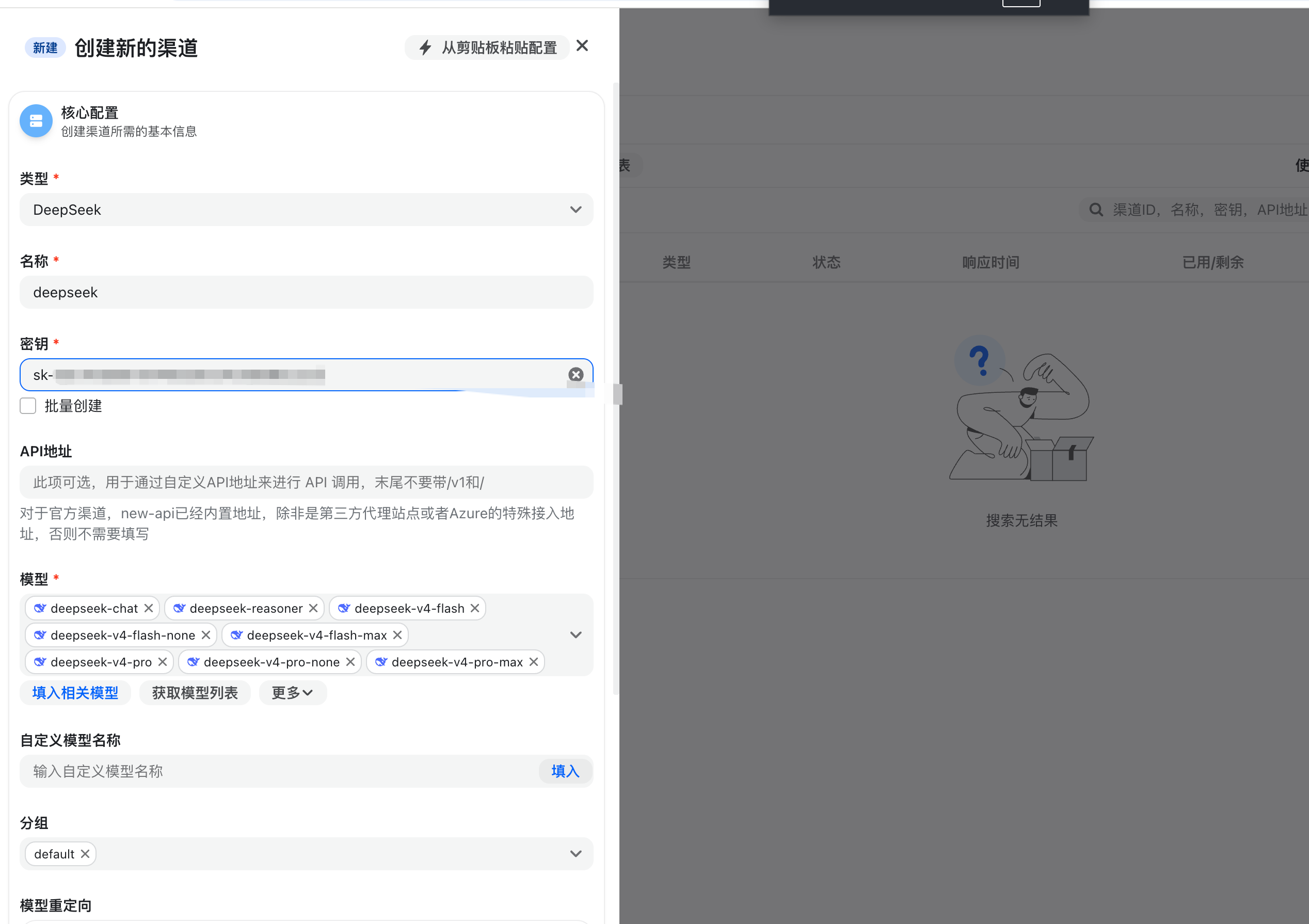Remove the deepseek-v4-pro-max model tag
1309x924 pixels.
pos(534,662)
